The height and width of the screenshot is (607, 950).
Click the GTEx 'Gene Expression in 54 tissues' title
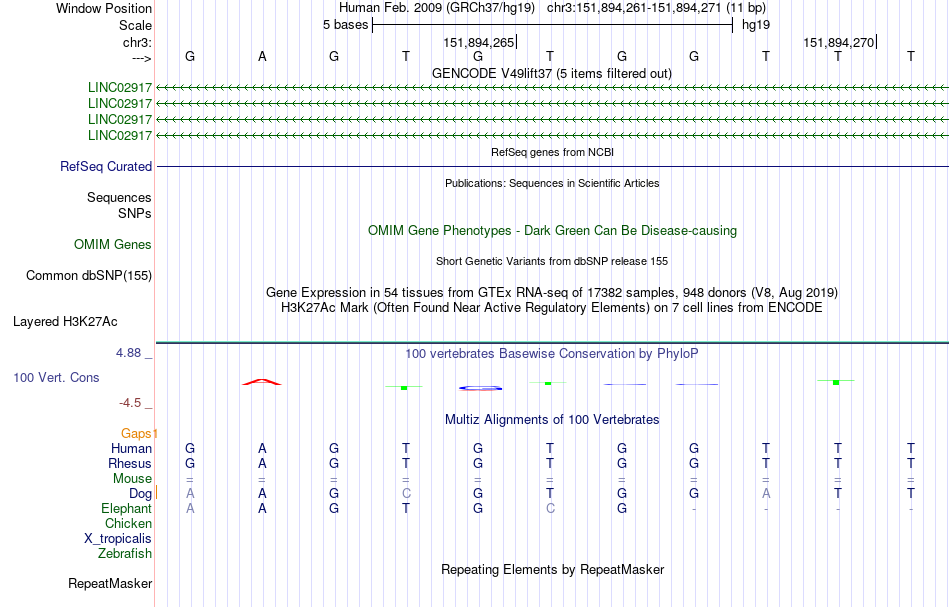pyautogui.click(x=552, y=293)
